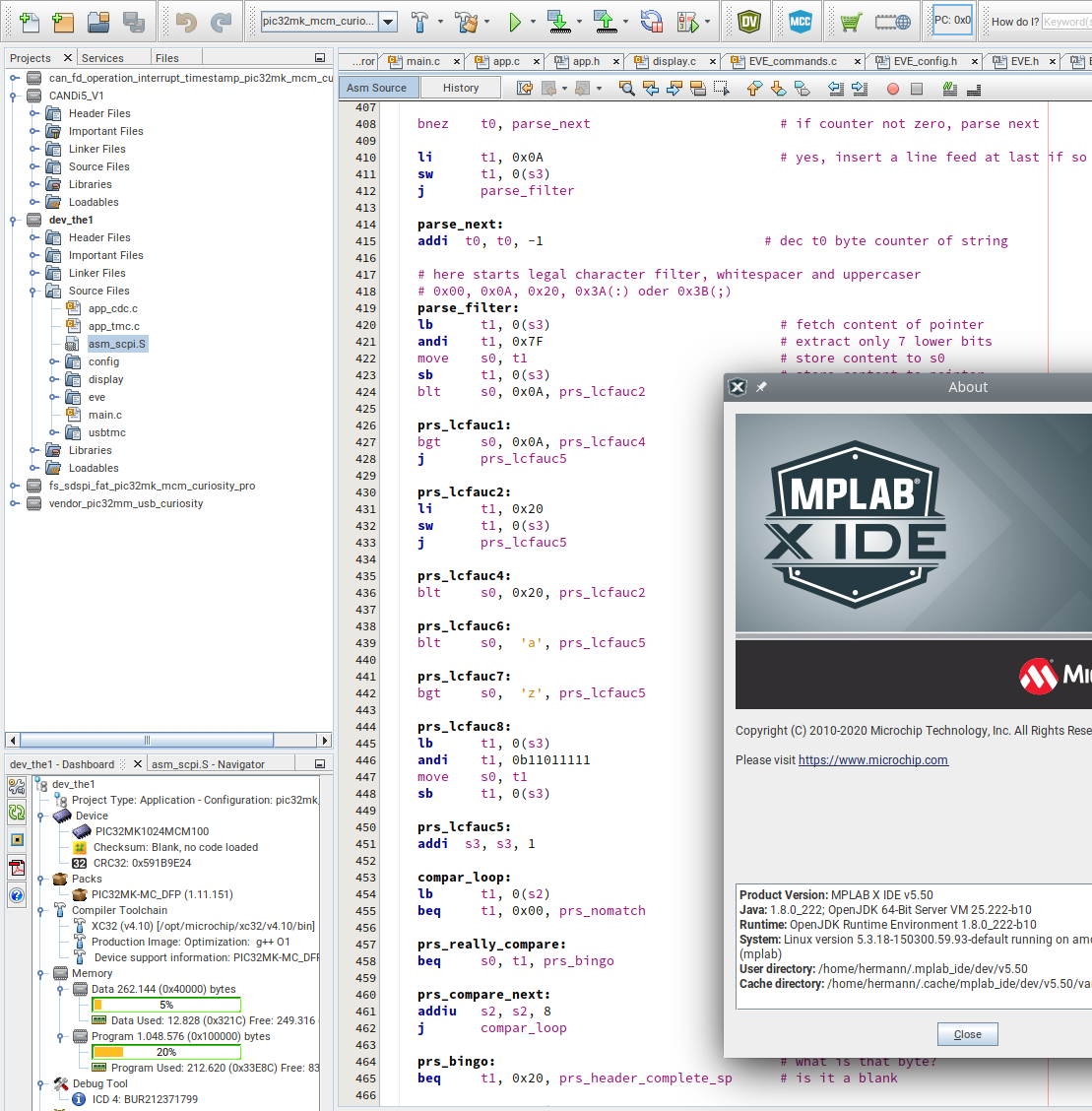Image resolution: width=1092 pixels, height=1111 pixels.
Task: Click the green Run Project icon
Action: tap(515, 22)
